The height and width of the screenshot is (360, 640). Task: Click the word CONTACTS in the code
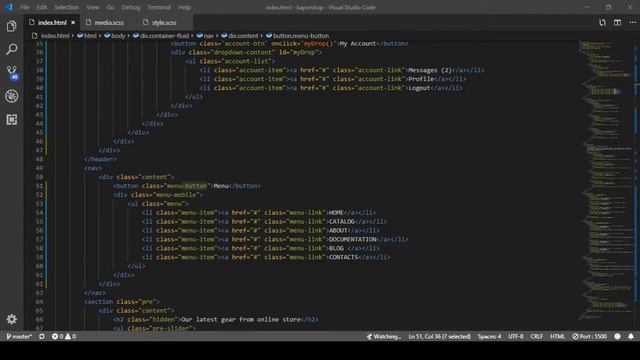(343, 257)
